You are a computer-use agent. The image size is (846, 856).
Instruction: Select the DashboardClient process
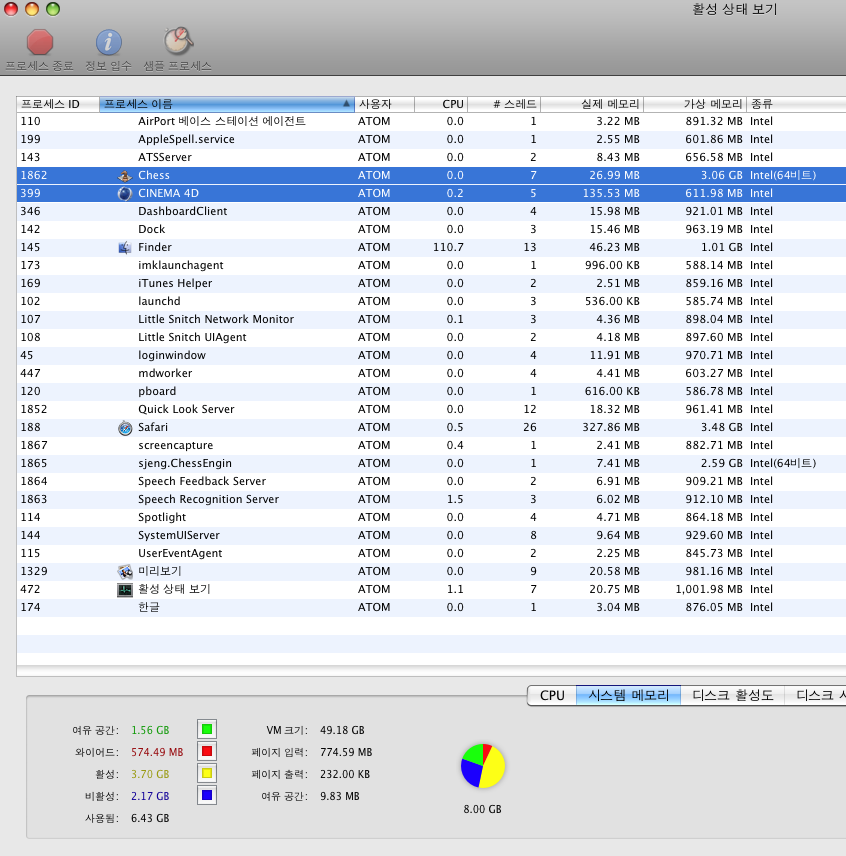pos(431,211)
